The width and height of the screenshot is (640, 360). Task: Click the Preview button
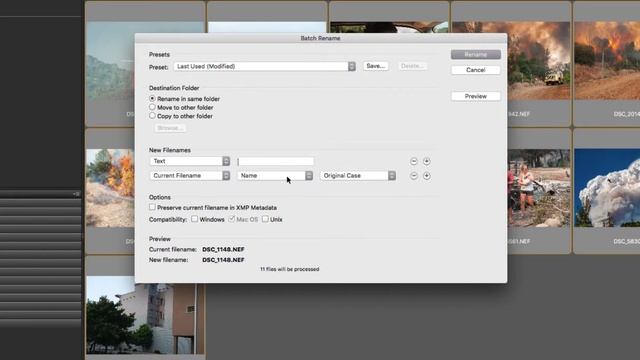click(476, 96)
